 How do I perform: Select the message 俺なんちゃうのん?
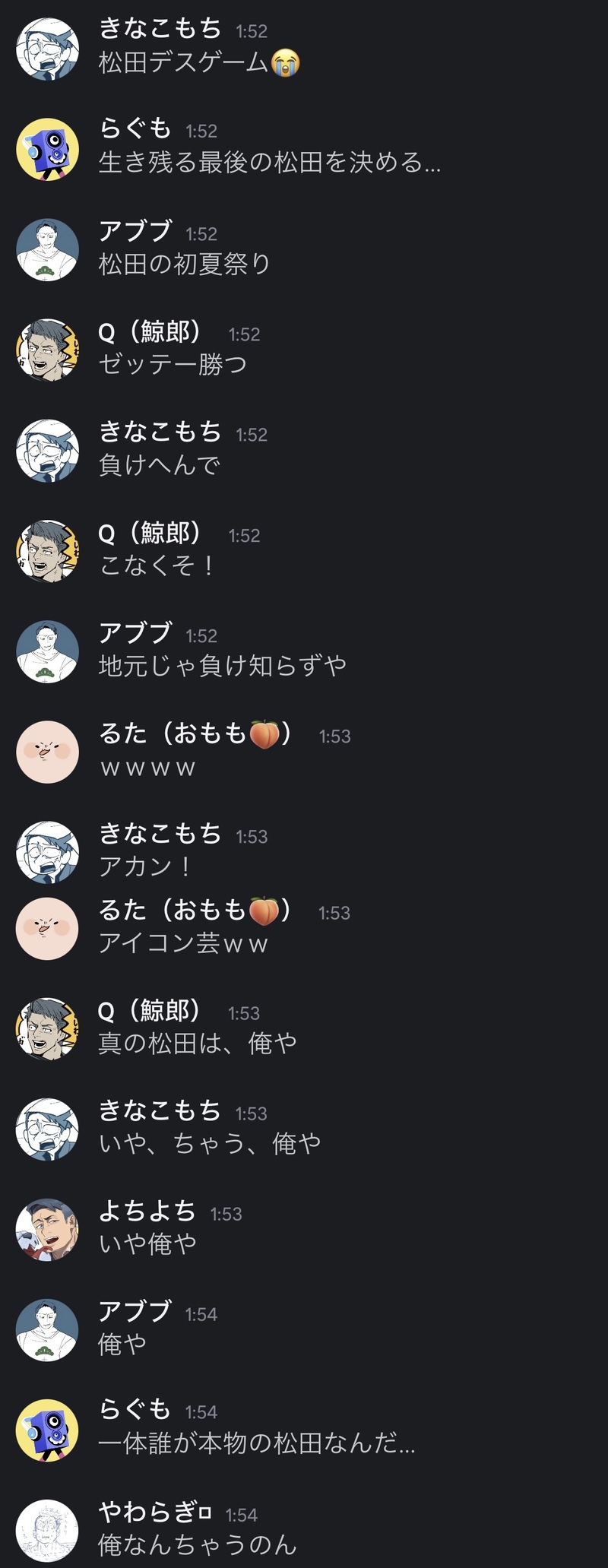[x=197, y=1545]
